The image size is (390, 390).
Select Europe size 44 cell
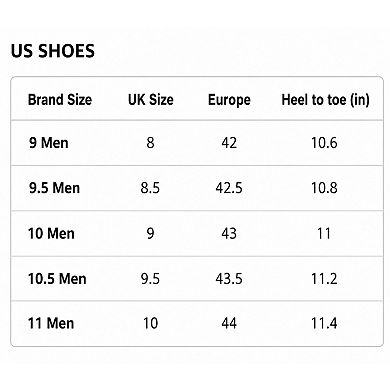click(229, 323)
